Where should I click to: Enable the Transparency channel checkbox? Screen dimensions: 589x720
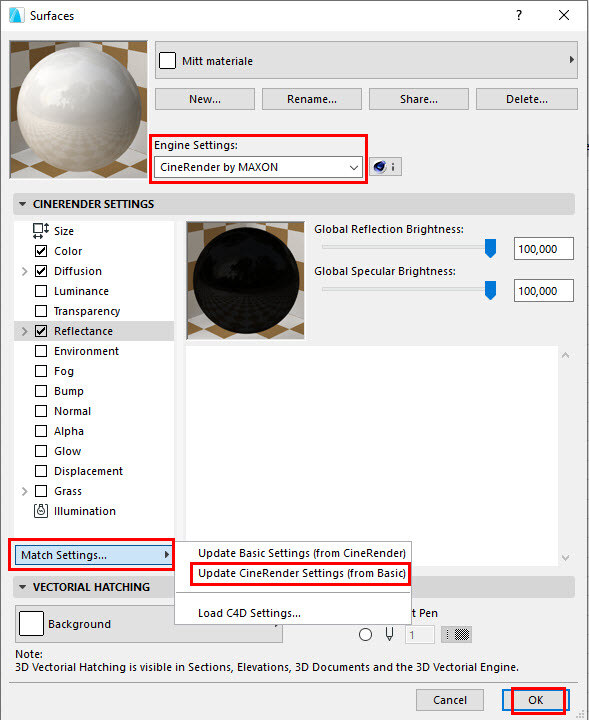[x=41, y=311]
